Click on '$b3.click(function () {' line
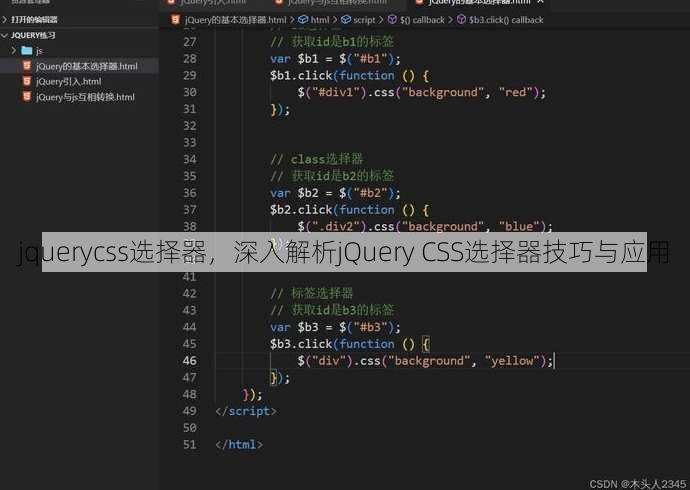This screenshot has height=490, width=690. coord(349,344)
